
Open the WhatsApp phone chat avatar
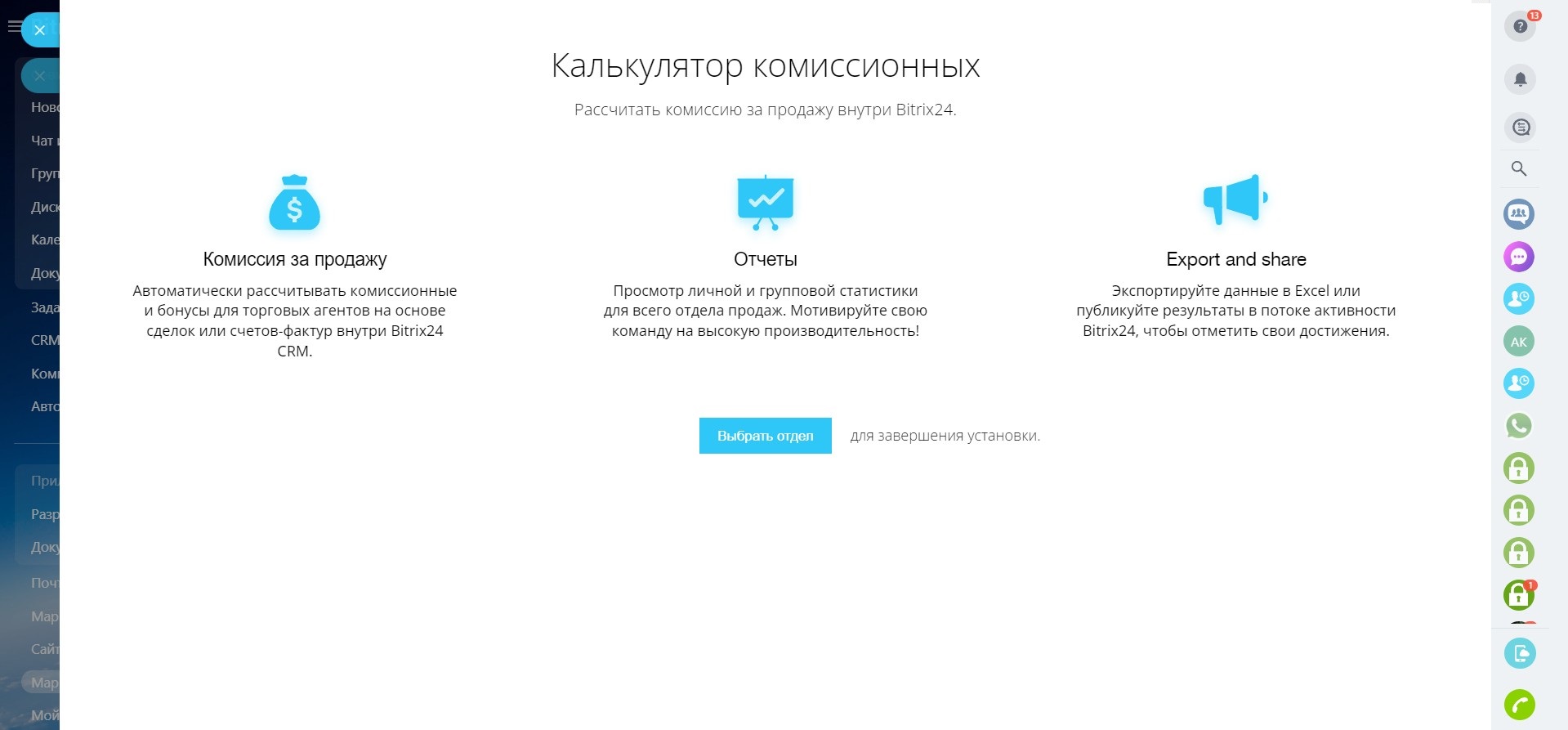coord(1519,426)
